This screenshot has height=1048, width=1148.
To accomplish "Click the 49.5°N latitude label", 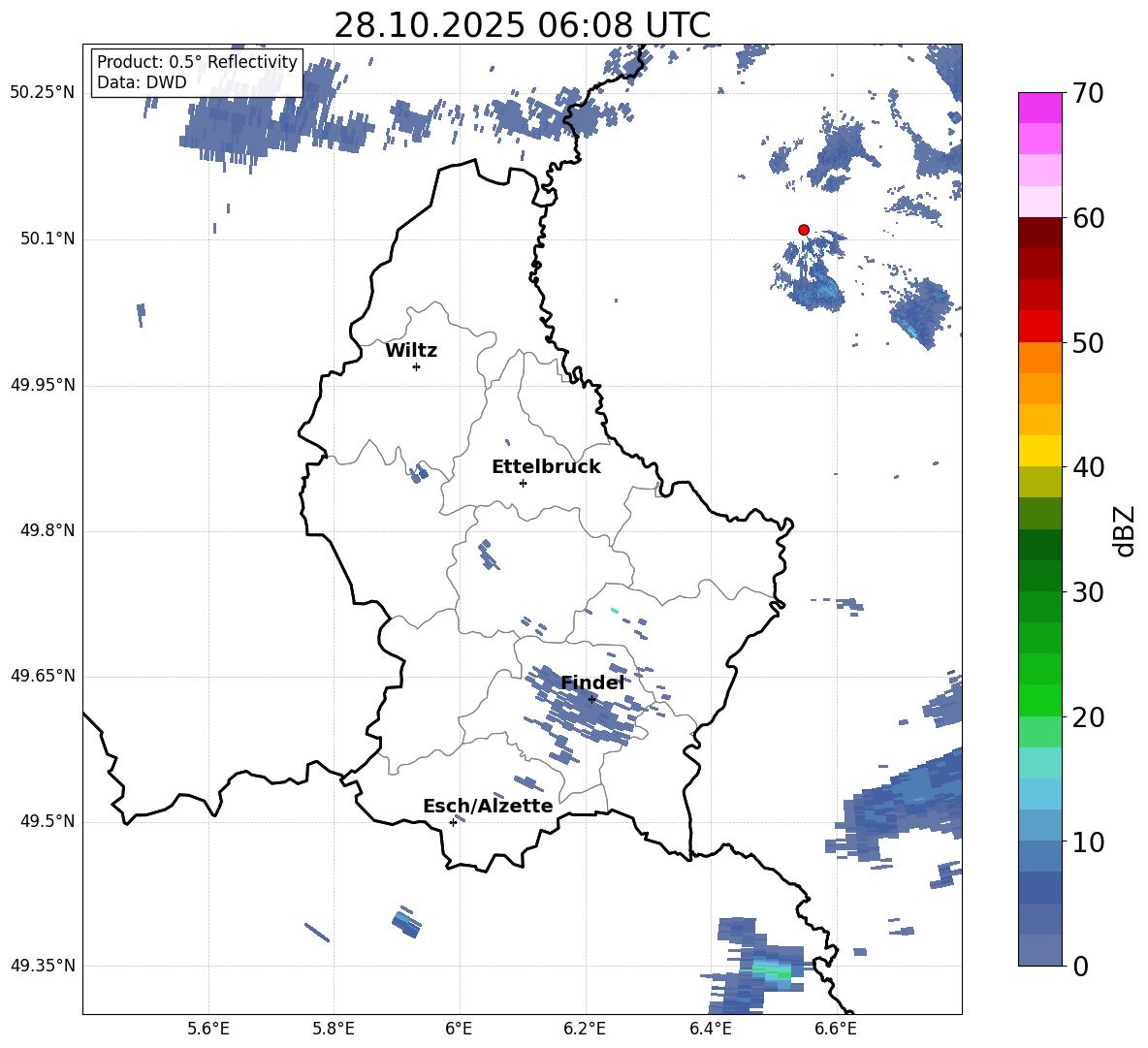I will point(48,821).
